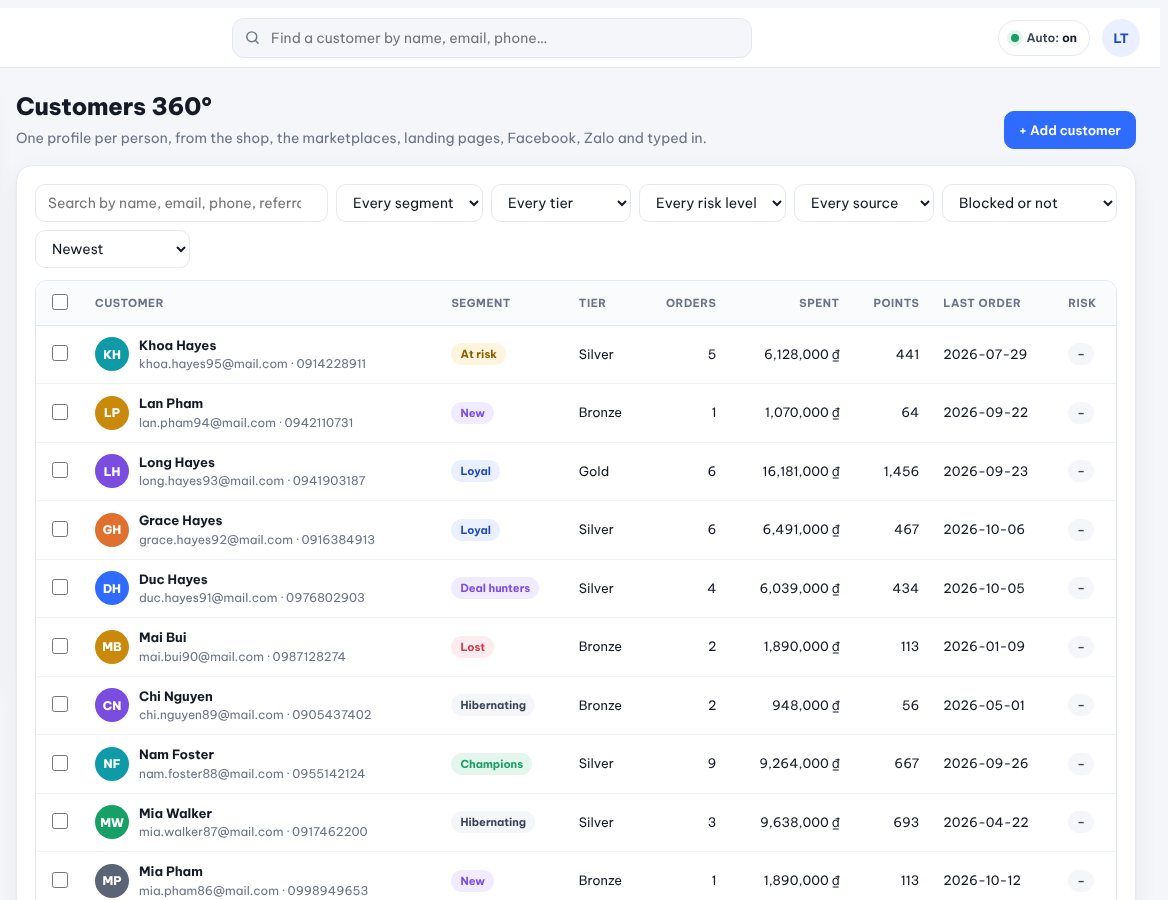Image resolution: width=1168 pixels, height=900 pixels.
Task: Open Lan Pham customer profile name
Action: (x=171, y=404)
